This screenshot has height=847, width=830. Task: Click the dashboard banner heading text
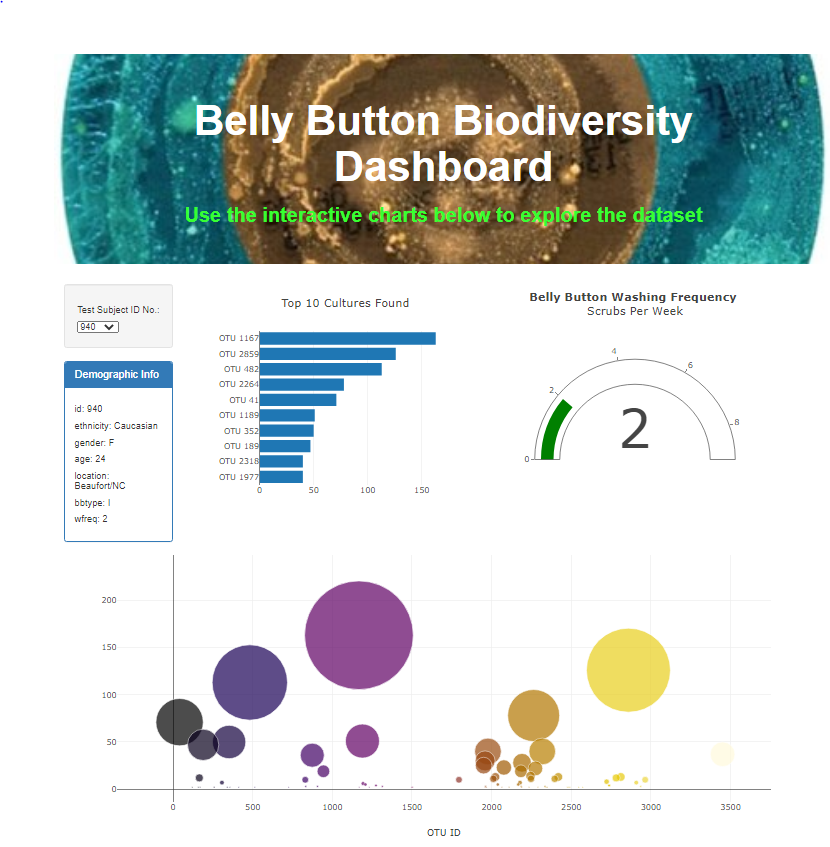click(x=444, y=143)
